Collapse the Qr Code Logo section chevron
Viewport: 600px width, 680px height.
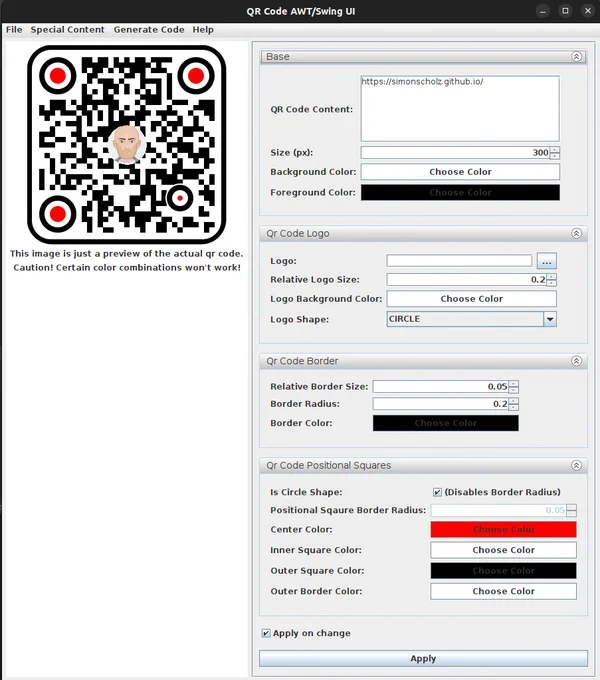coord(576,233)
